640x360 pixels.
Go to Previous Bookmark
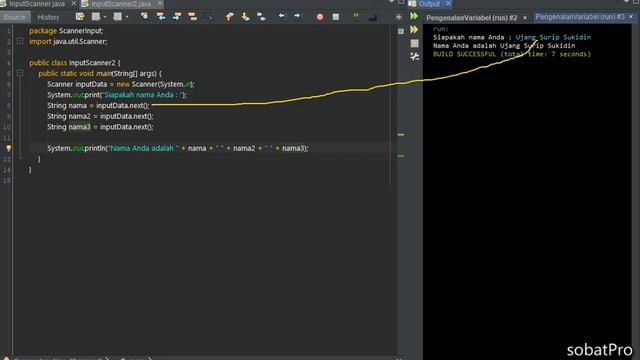pos(229,16)
